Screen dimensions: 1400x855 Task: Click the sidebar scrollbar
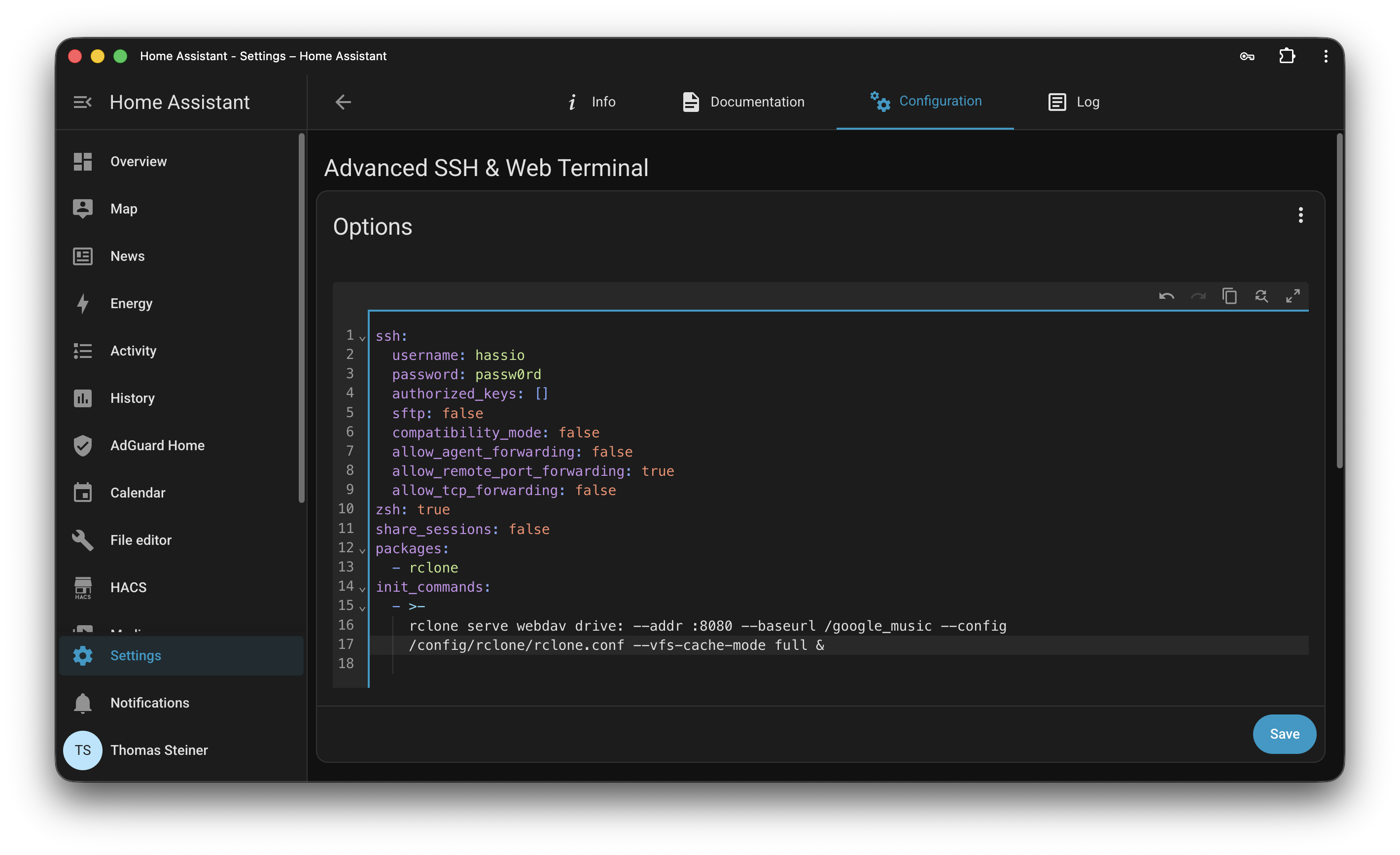301,319
